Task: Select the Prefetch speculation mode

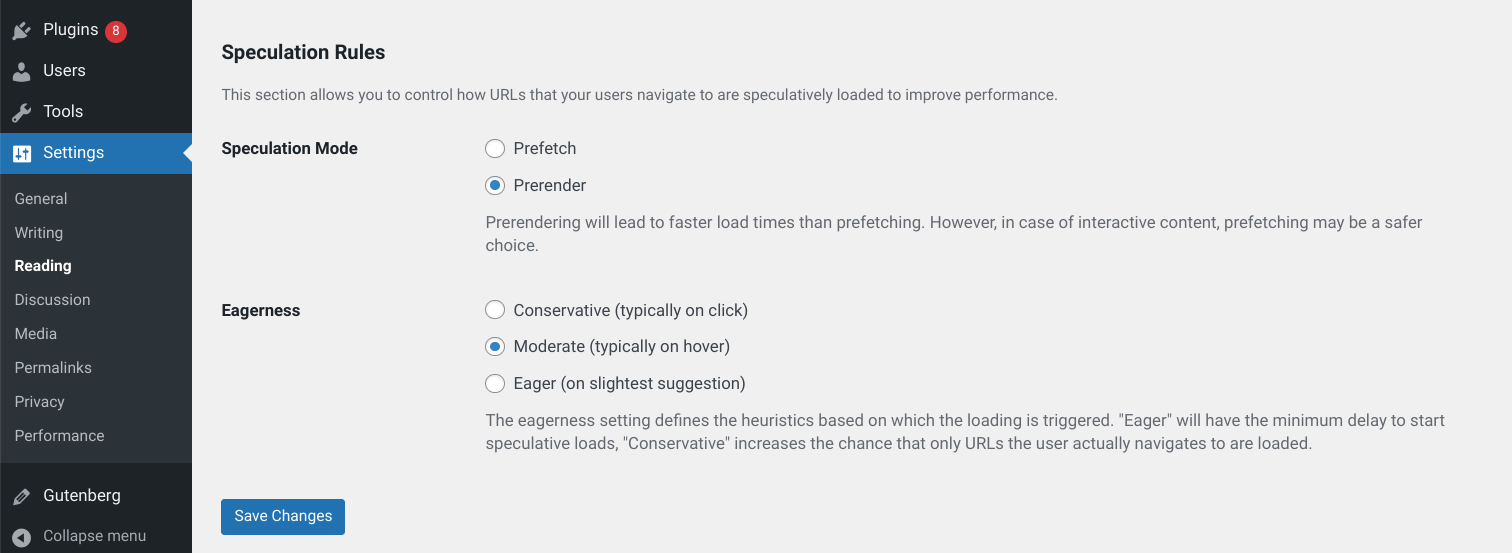Action: click(x=495, y=149)
